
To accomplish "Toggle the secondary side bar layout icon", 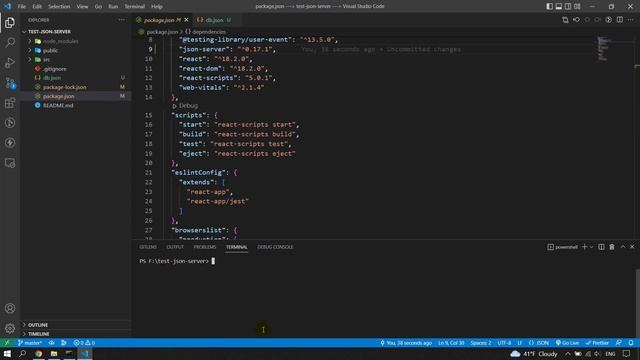I will click(568, 7).
